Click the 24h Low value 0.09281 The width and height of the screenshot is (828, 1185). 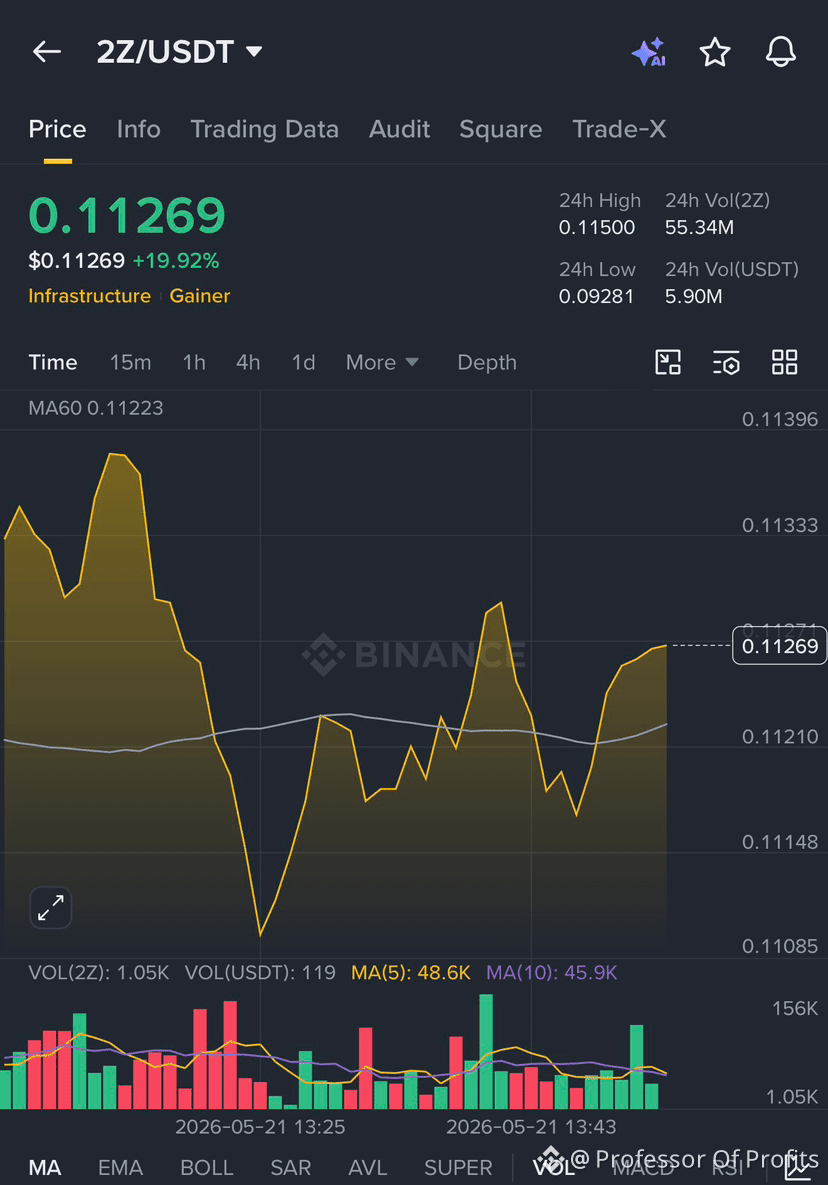[596, 296]
